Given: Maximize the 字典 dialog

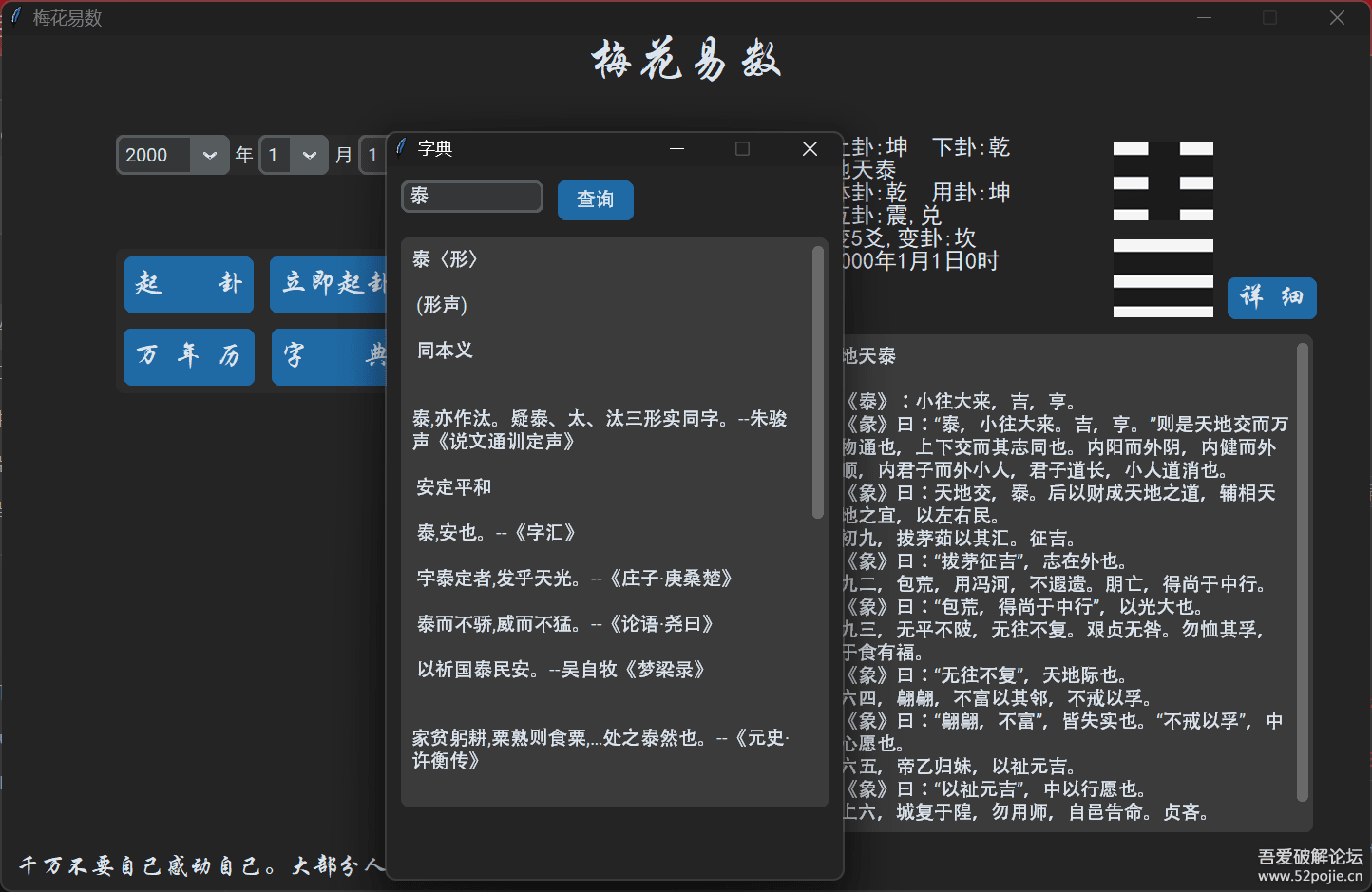Looking at the screenshot, I should [742, 148].
